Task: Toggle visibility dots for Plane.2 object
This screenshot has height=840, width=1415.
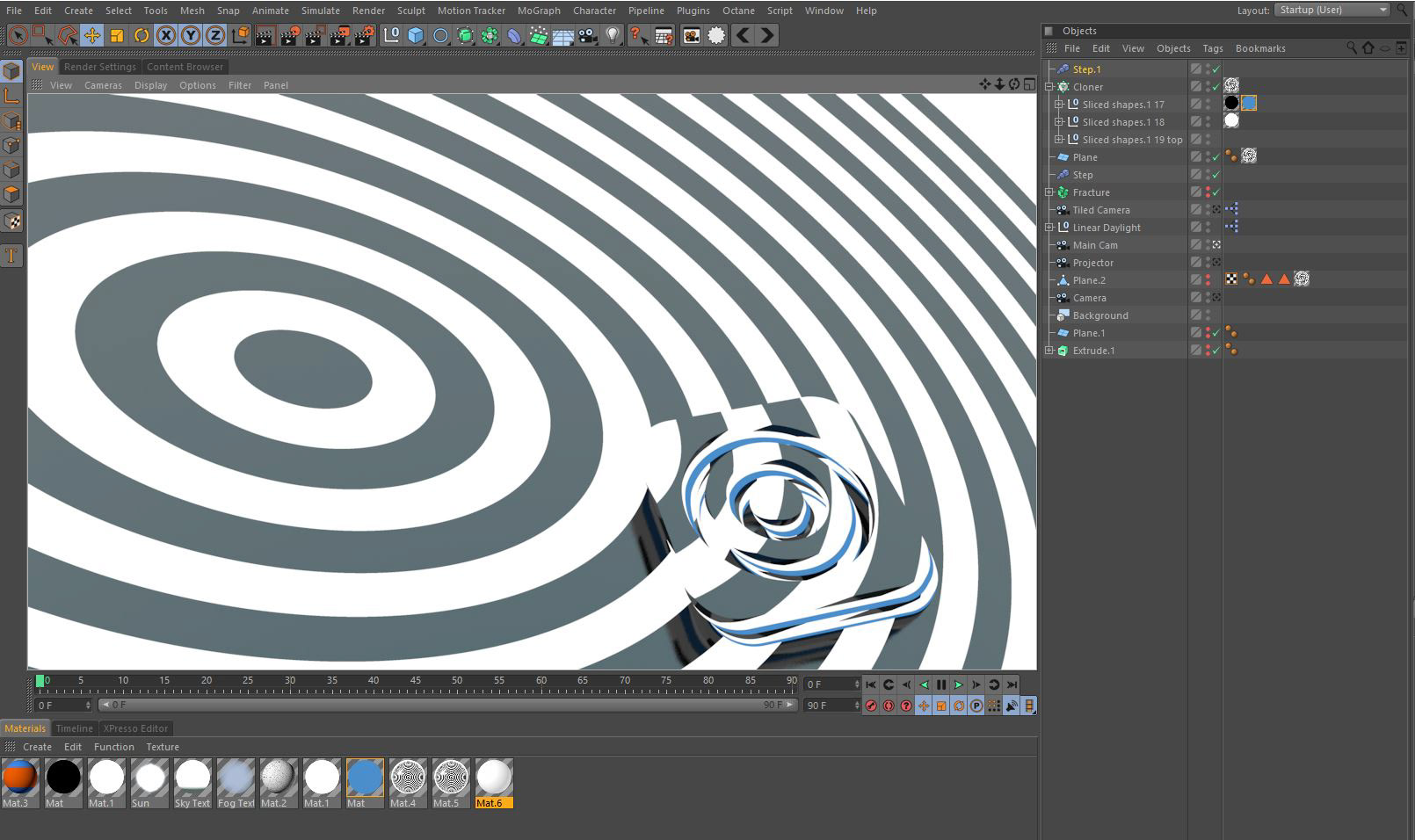Action: (x=1208, y=280)
